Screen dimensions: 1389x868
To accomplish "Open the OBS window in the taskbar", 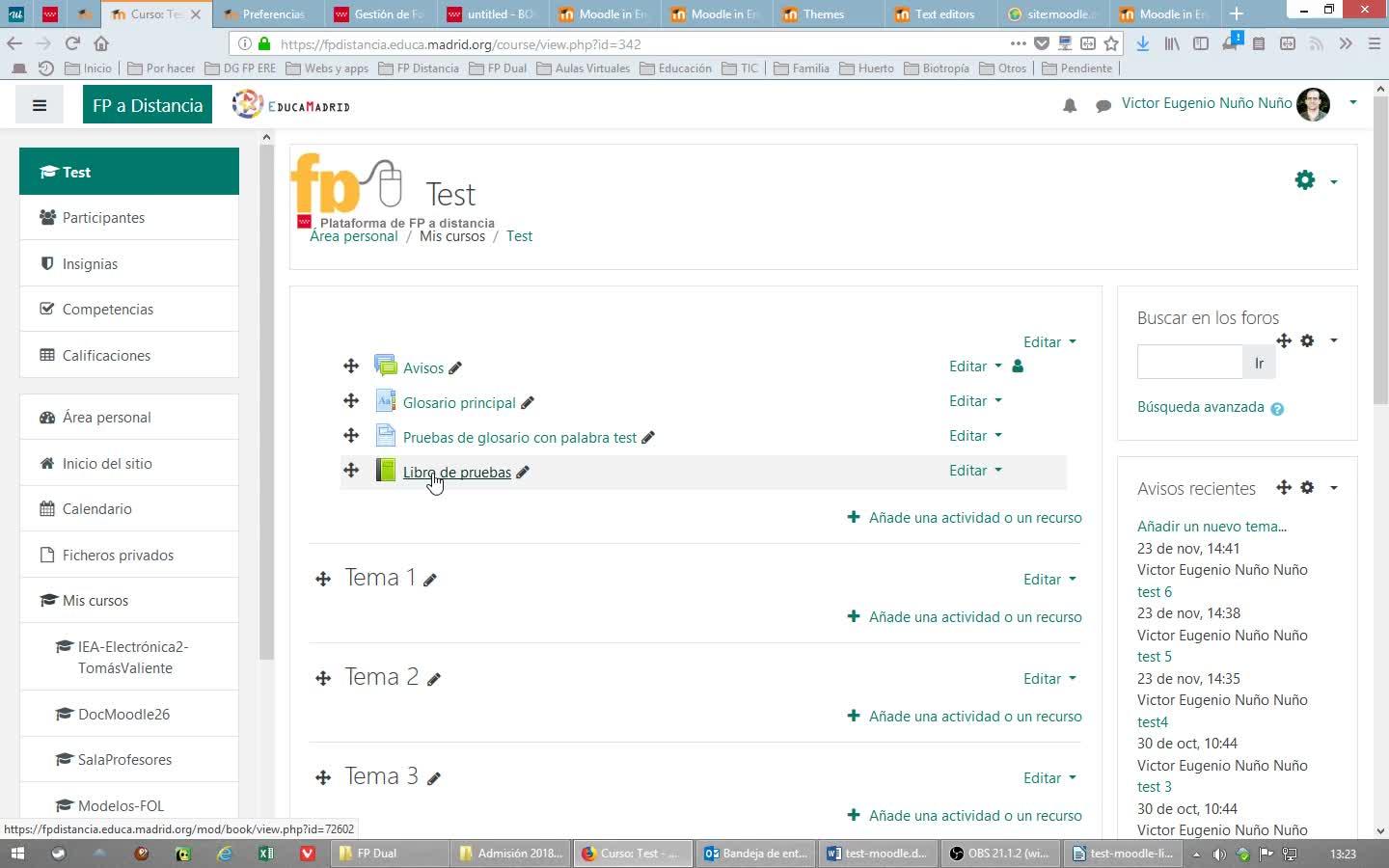I will 1000,854.
